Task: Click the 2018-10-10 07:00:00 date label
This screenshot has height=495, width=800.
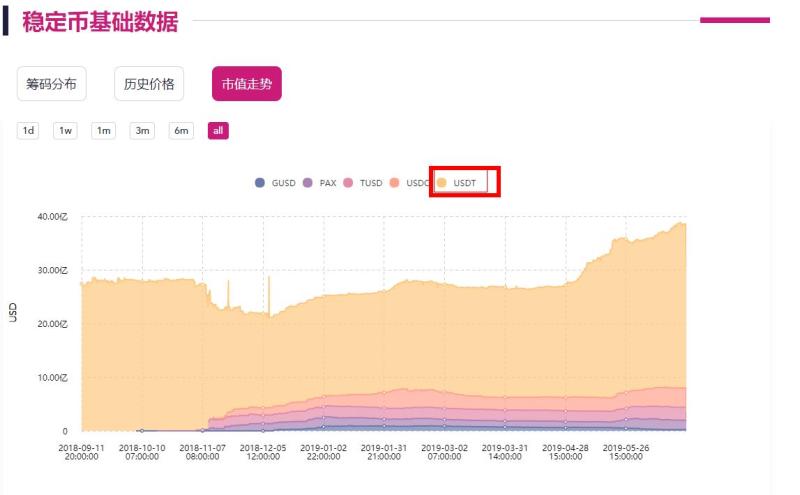Action: (x=142, y=452)
